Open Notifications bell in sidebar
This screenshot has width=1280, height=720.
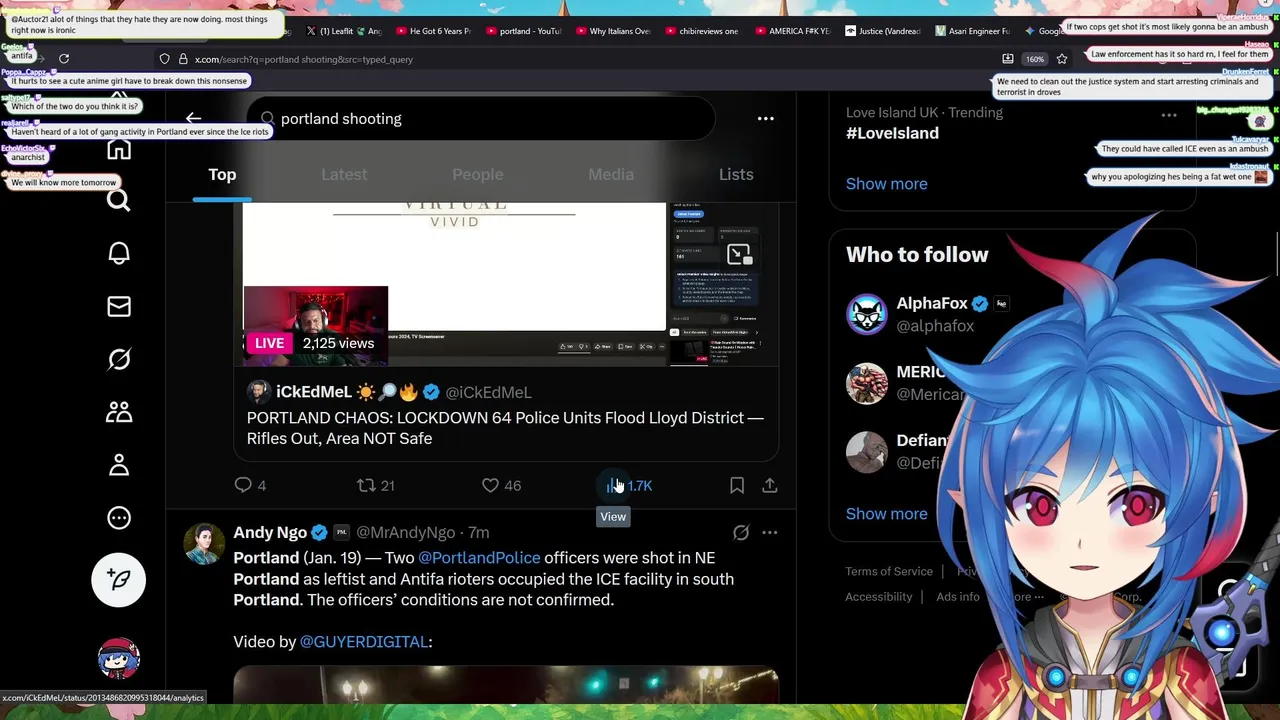pos(119,253)
